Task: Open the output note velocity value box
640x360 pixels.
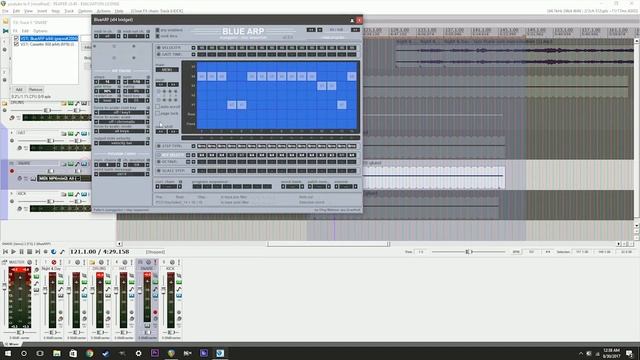Action: (122, 143)
